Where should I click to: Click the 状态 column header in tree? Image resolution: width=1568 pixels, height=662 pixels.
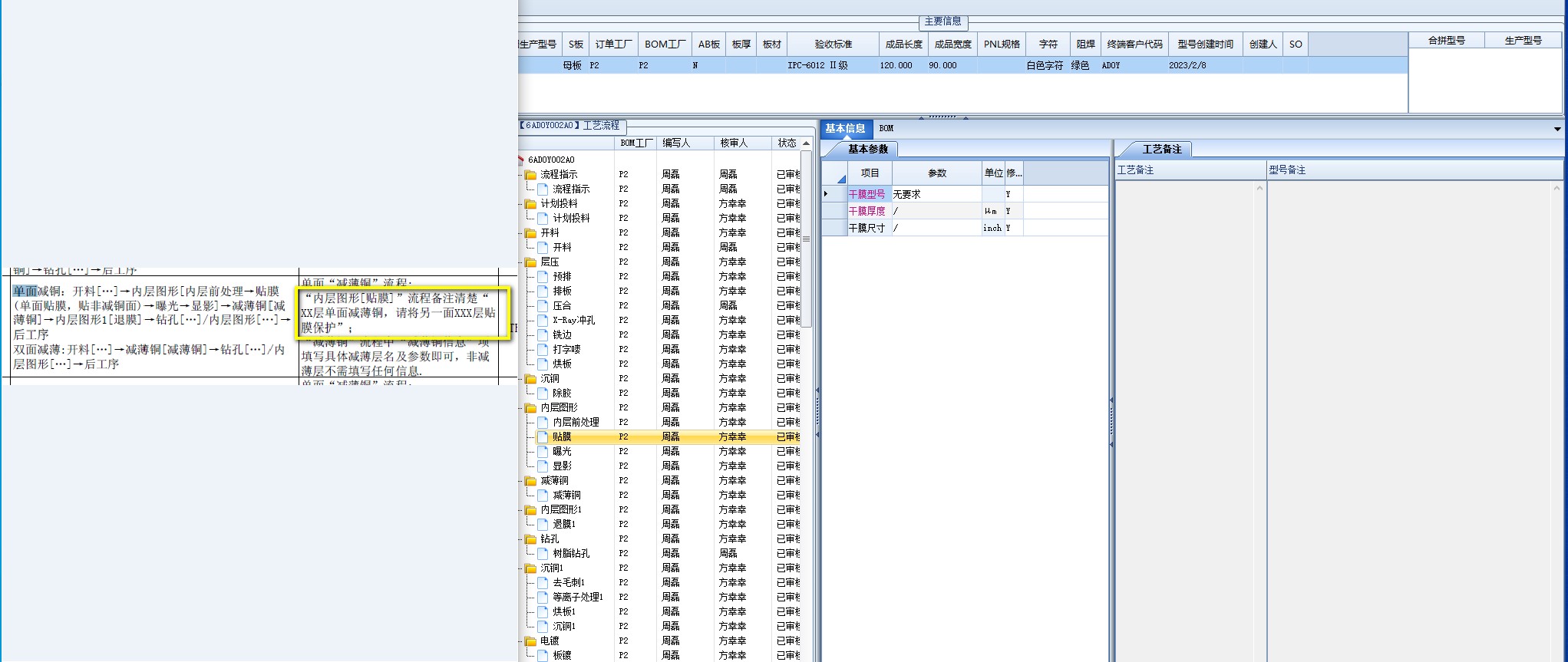(787, 143)
